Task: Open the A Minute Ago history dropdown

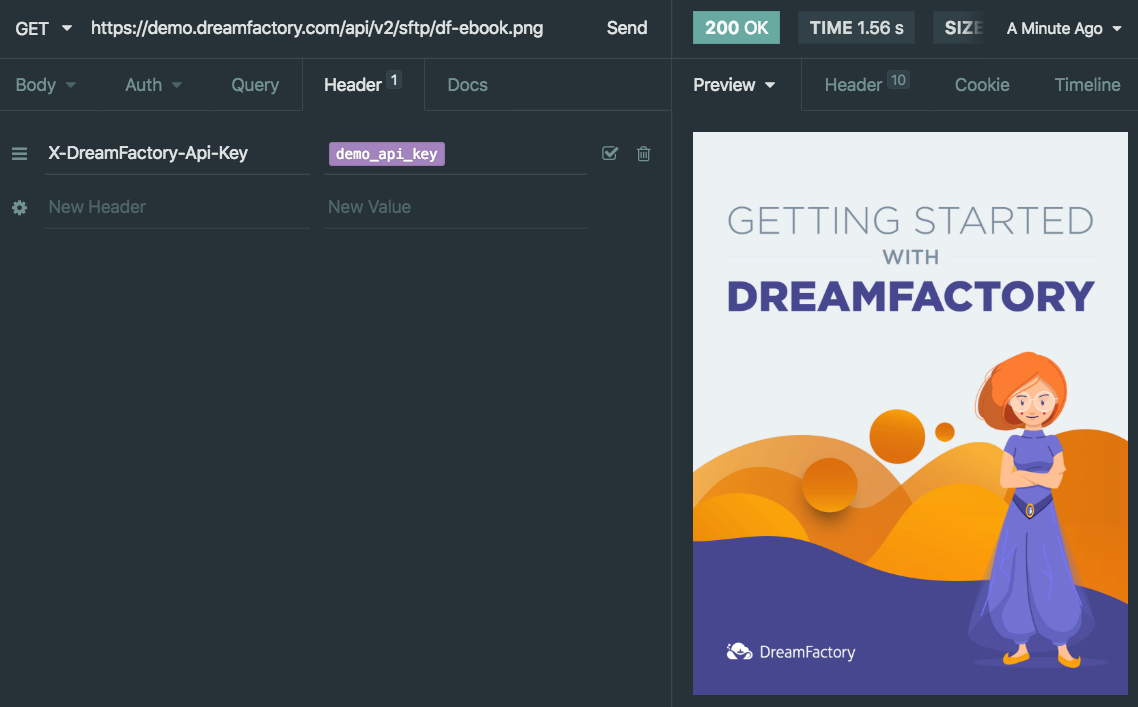Action: [1064, 28]
